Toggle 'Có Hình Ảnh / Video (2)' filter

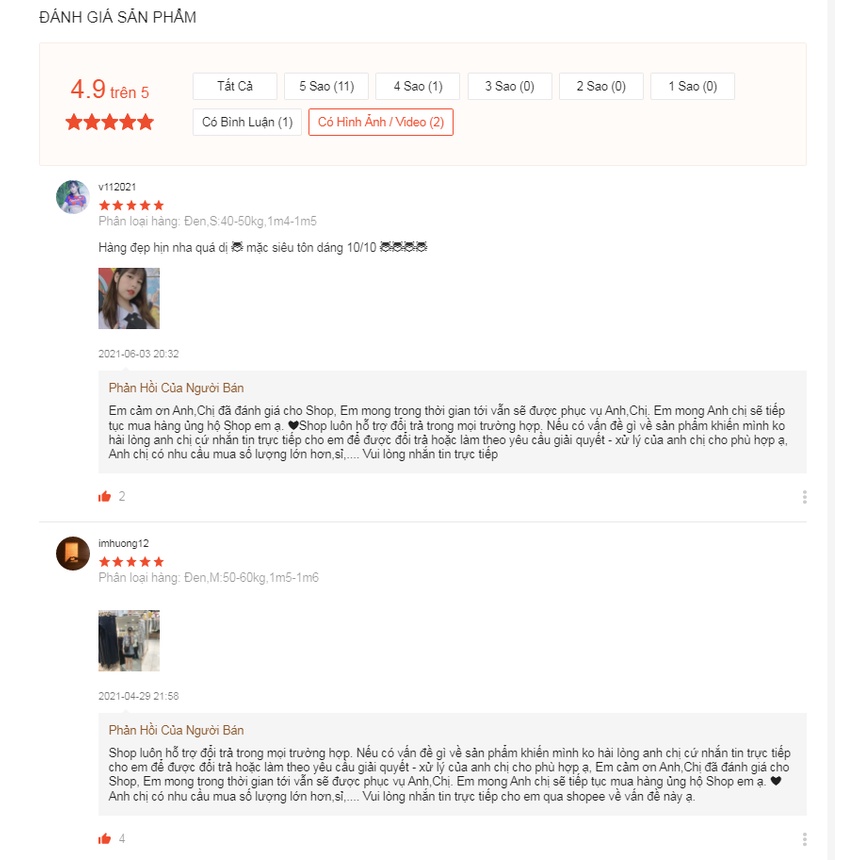381,122
